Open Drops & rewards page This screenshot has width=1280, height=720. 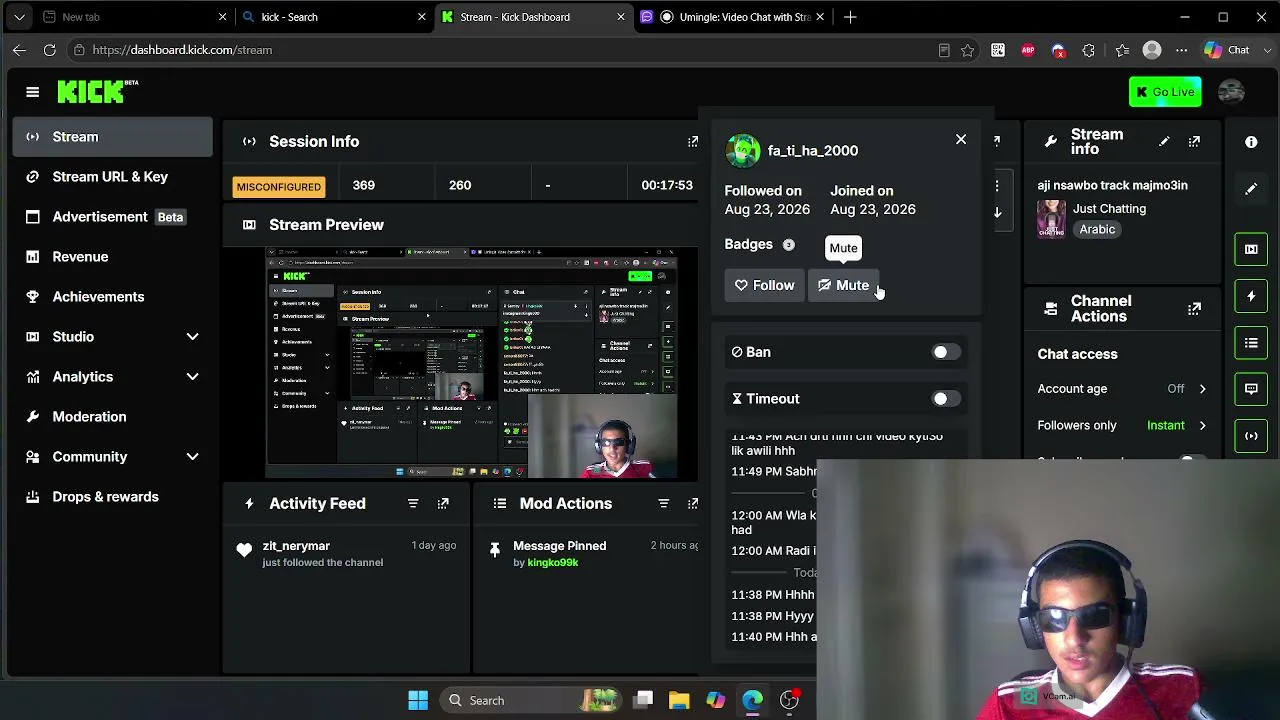click(x=113, y=497)
